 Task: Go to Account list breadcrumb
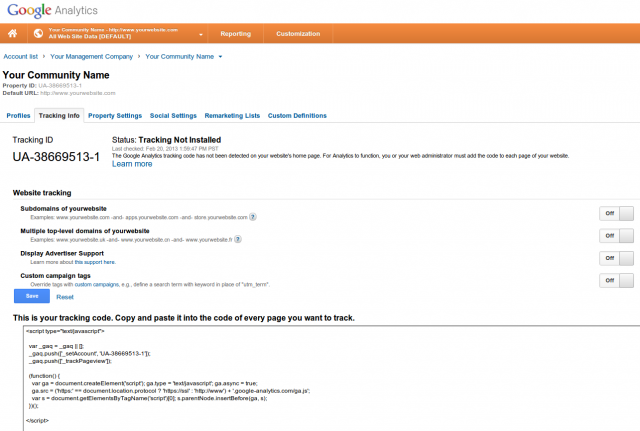coord(20,56)
